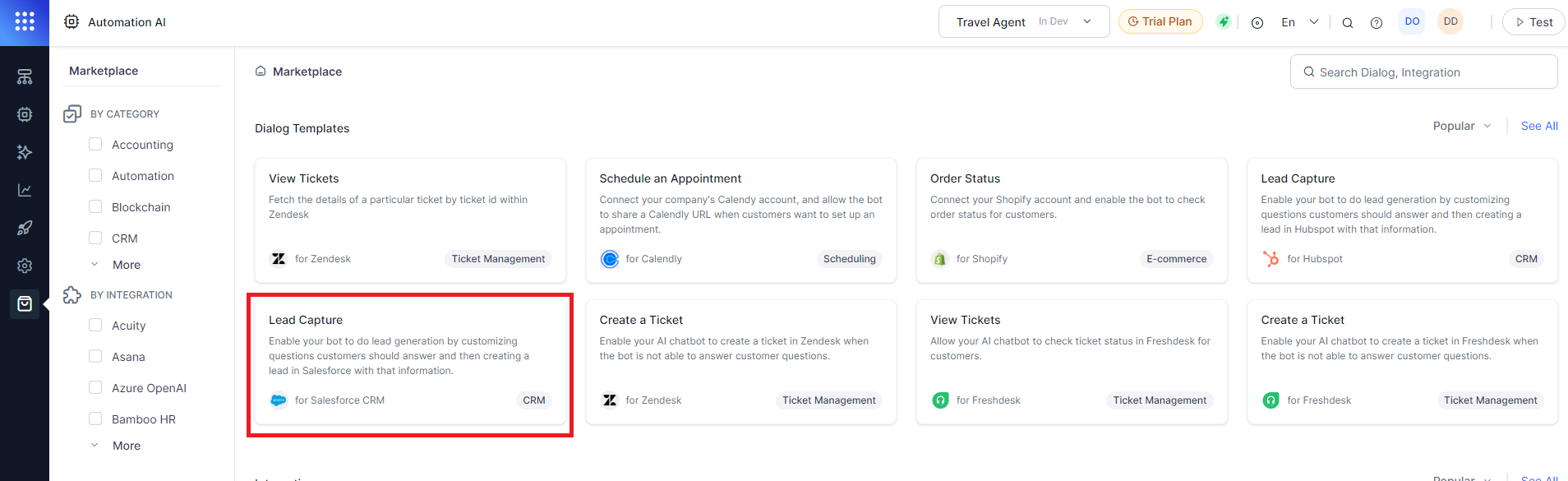This screenshot has height=481, width=1568.
Task: Open the analytics chart sidebar icon
Action: click(25, 190)
